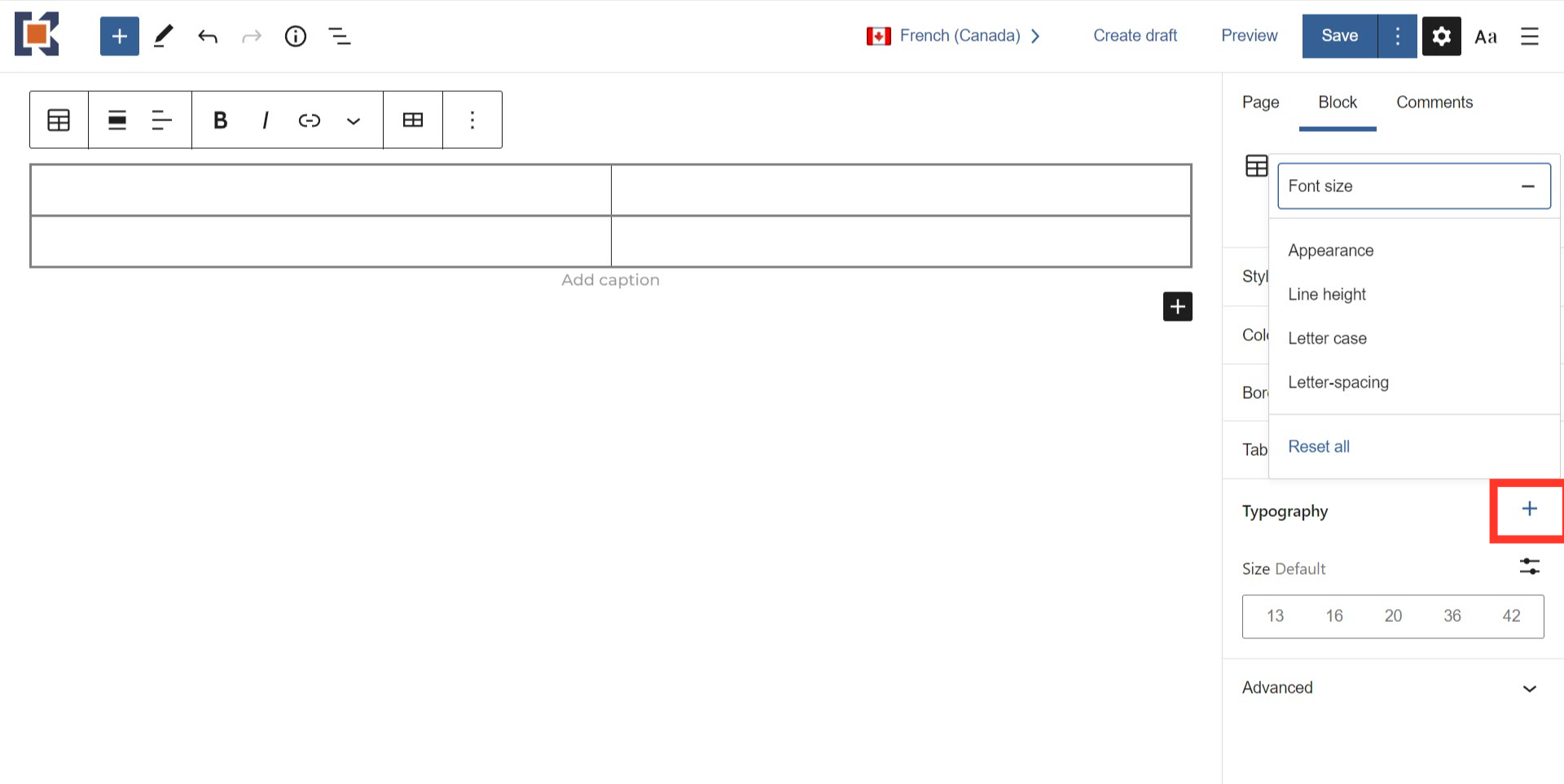Click the first row left table cell

pos(321,191)
